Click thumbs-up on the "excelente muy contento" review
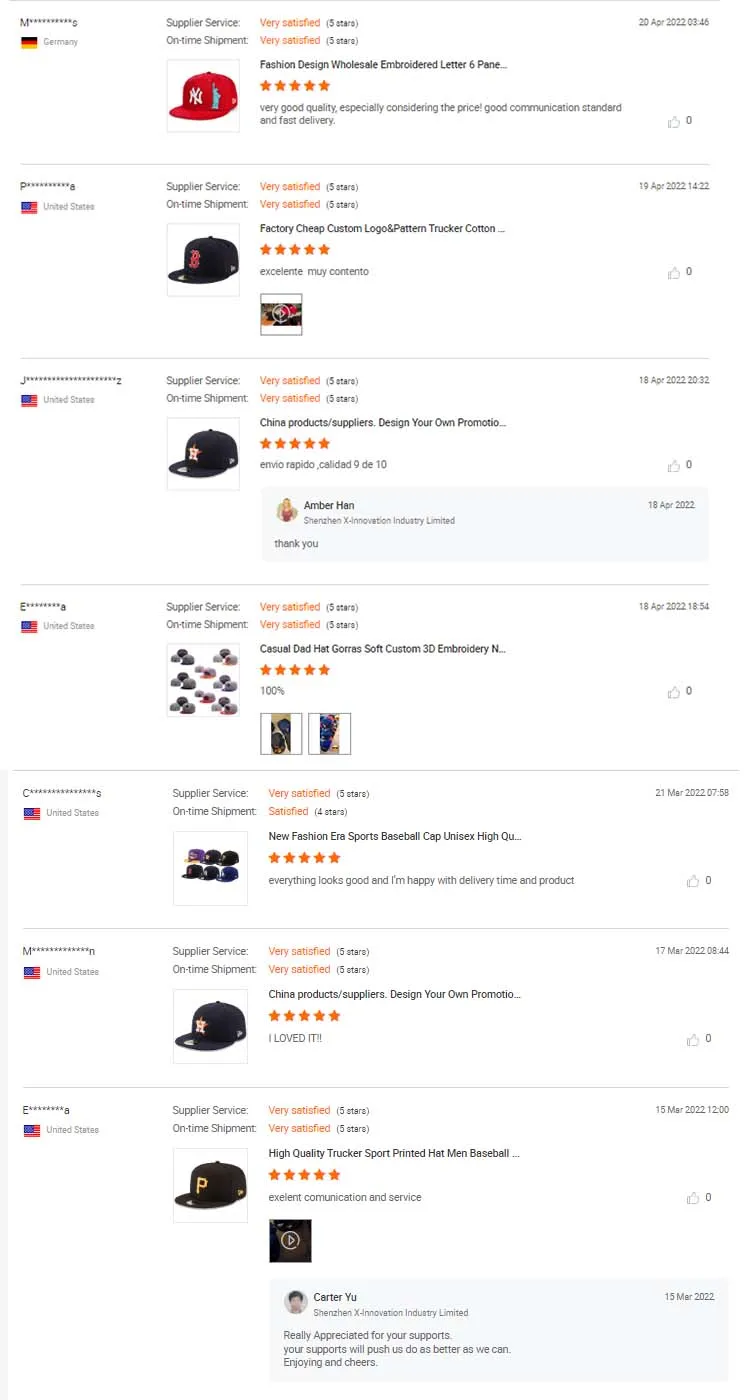 [674, 272]
